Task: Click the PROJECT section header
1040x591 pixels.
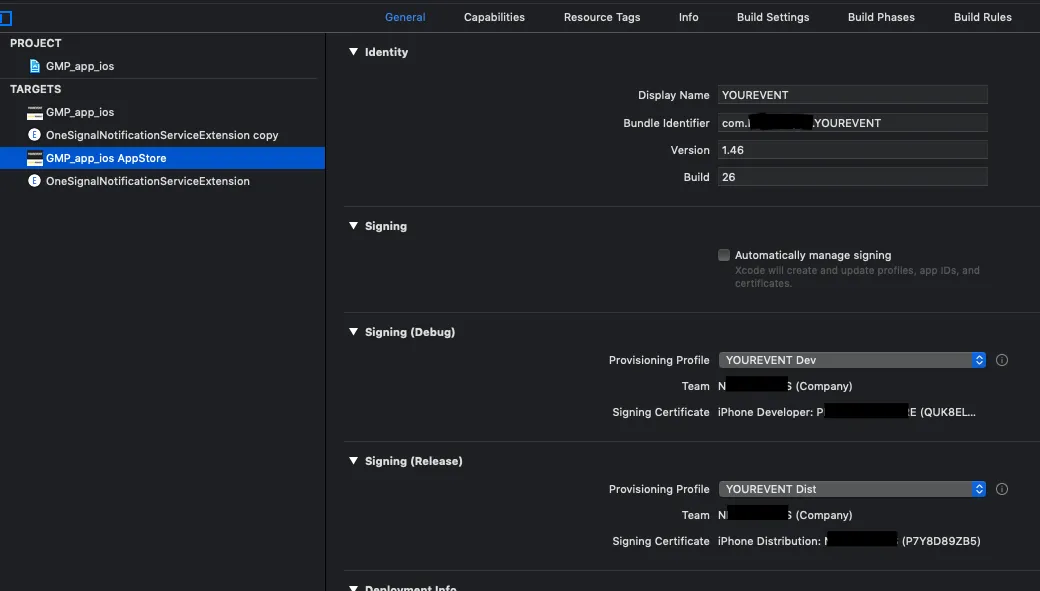Action: point(36,43)
